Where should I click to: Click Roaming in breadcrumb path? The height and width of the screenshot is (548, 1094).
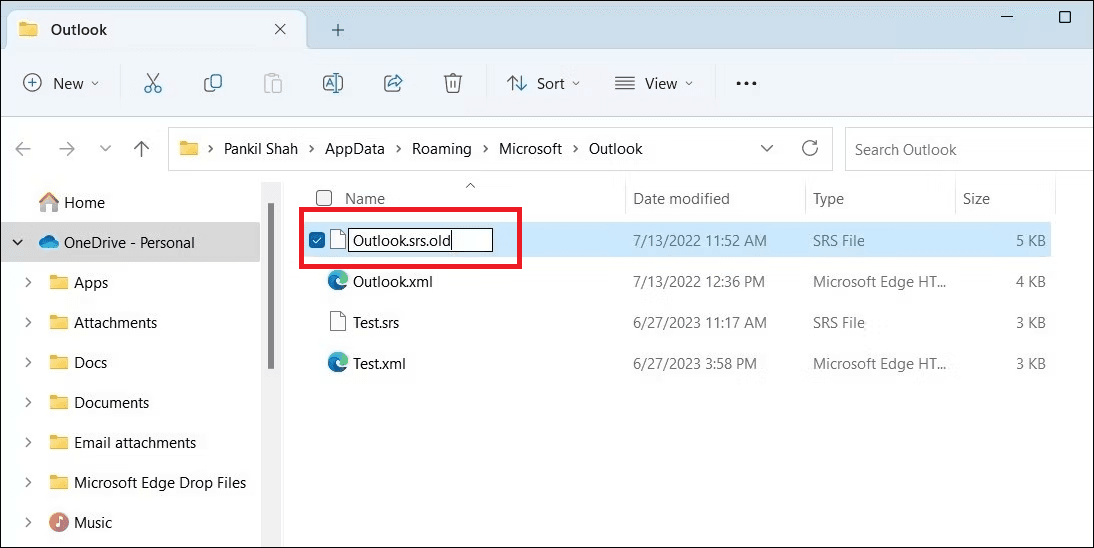[442, 149]
